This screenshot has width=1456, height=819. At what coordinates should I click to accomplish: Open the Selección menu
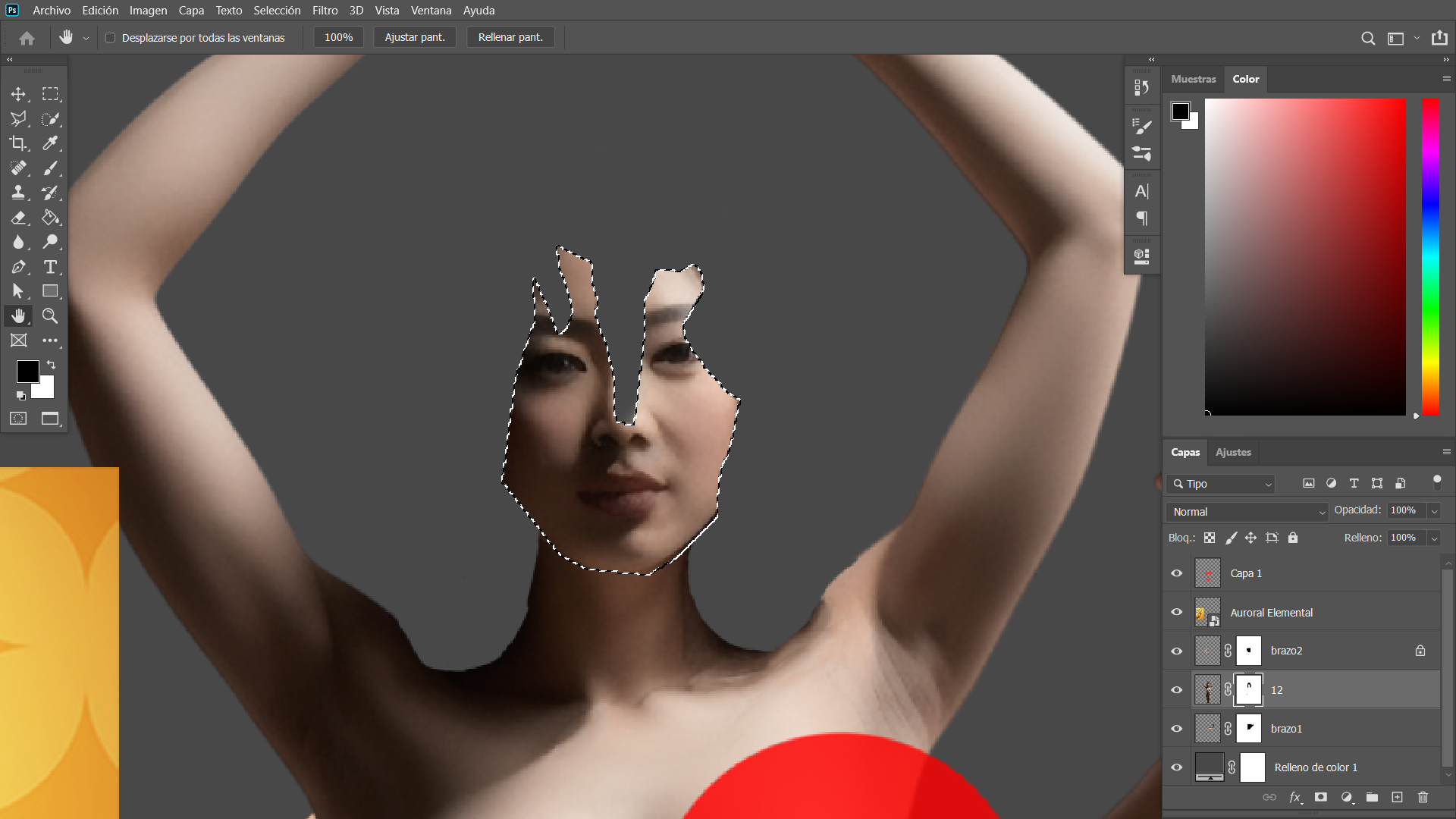point(277,11)
